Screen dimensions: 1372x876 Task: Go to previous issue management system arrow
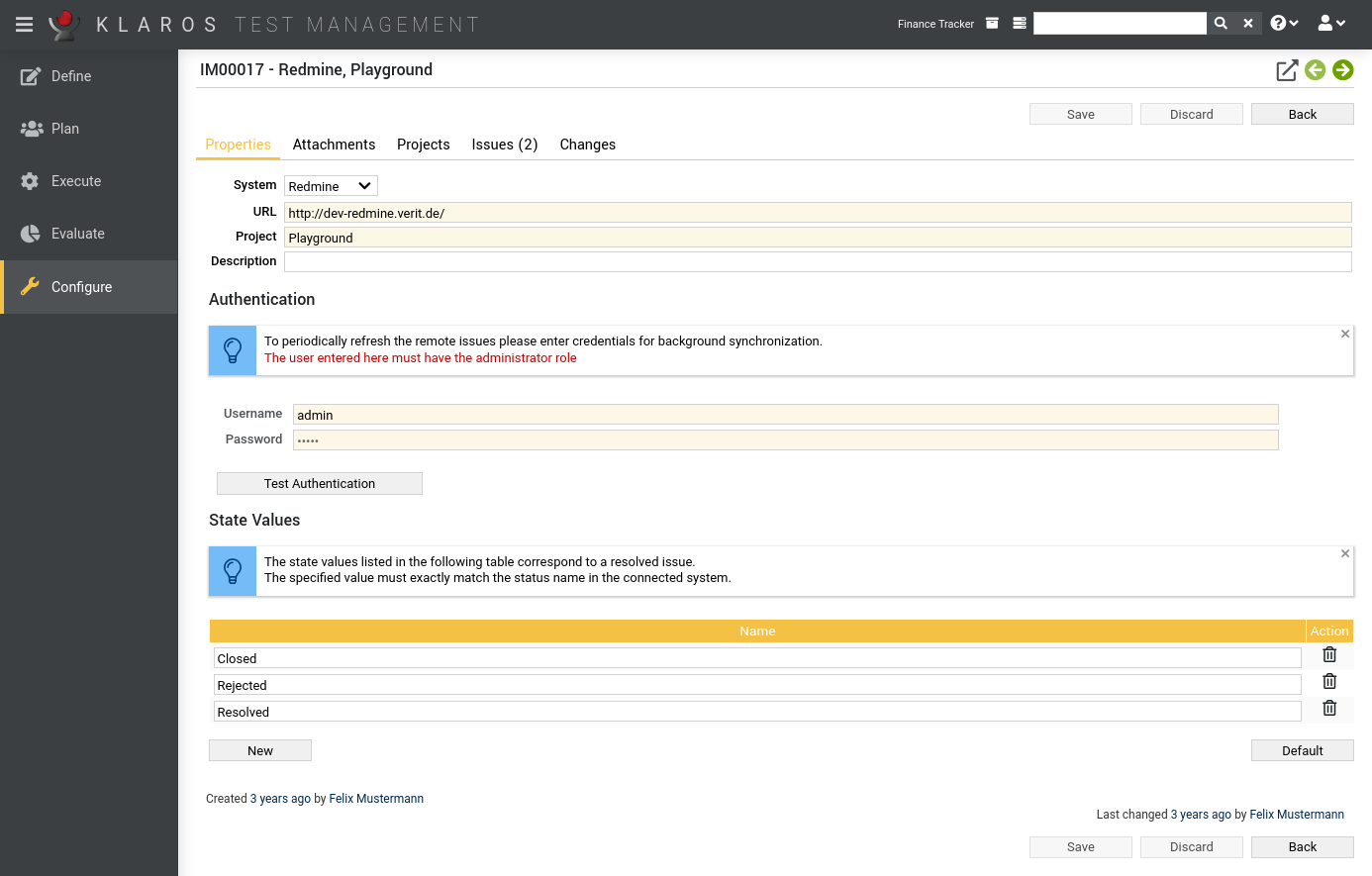(1315, 70)
